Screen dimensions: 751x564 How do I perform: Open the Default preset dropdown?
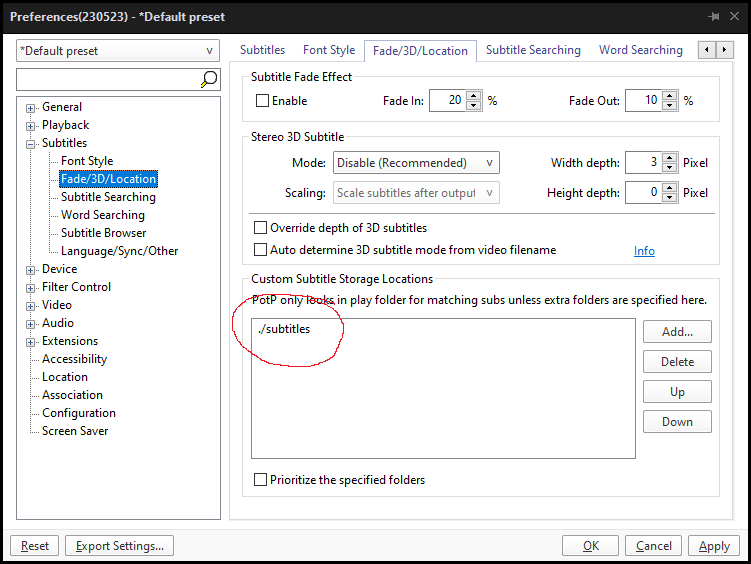point(118,51)
